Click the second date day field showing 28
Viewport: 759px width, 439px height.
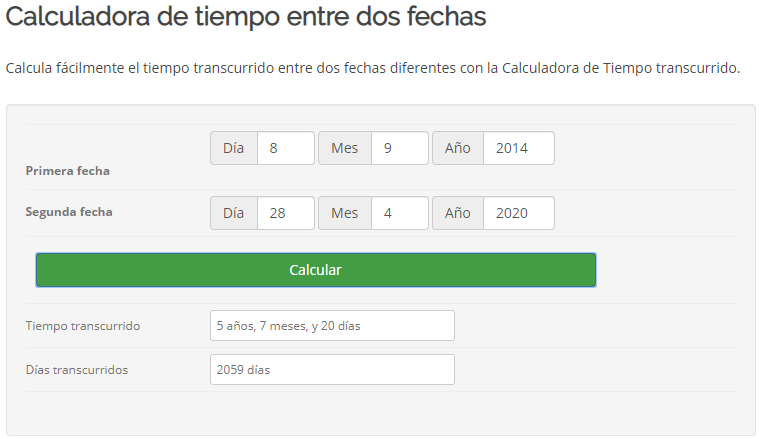click(285, 213)
